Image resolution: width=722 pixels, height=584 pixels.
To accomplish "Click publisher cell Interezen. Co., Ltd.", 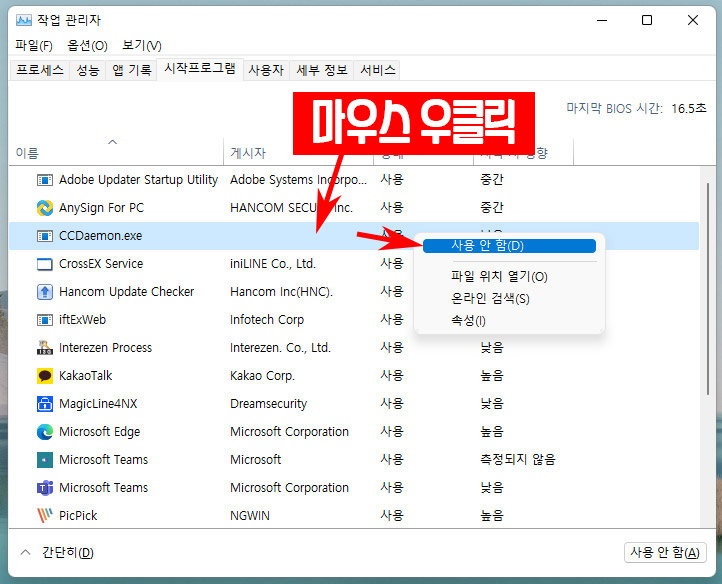I will [x=280, y=348].
